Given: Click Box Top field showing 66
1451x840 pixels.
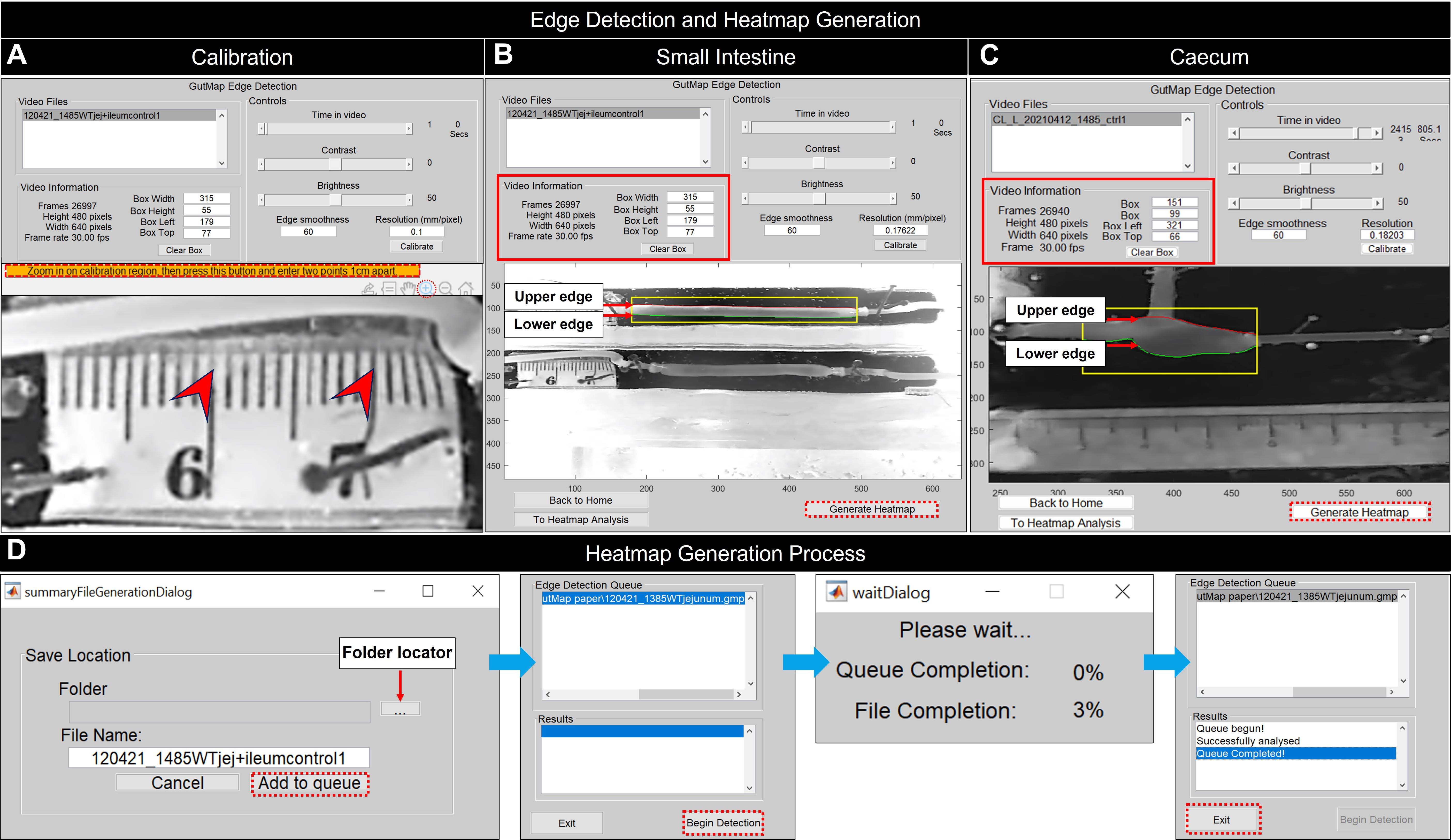Looking at the screenshot, I should (x=1174, y=237).
